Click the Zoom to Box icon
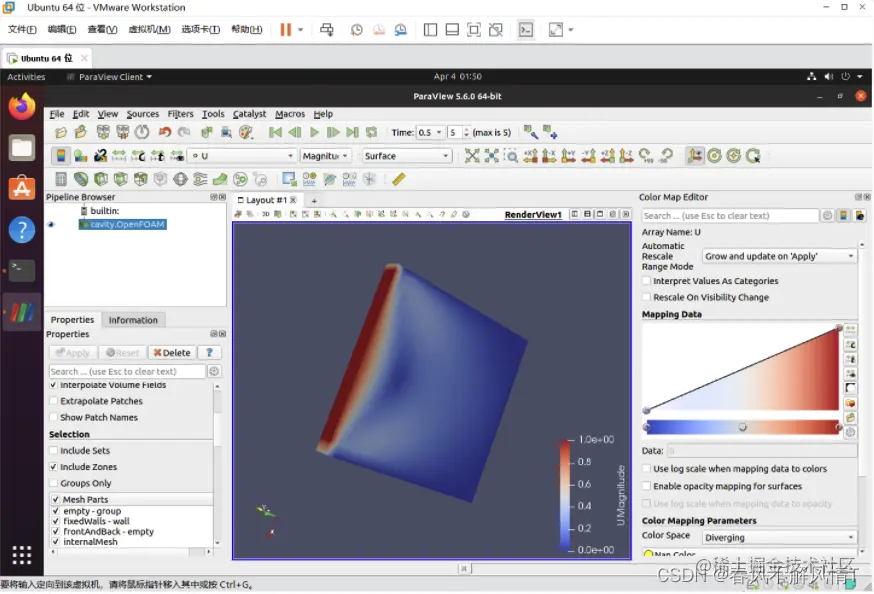 (511, 156)
